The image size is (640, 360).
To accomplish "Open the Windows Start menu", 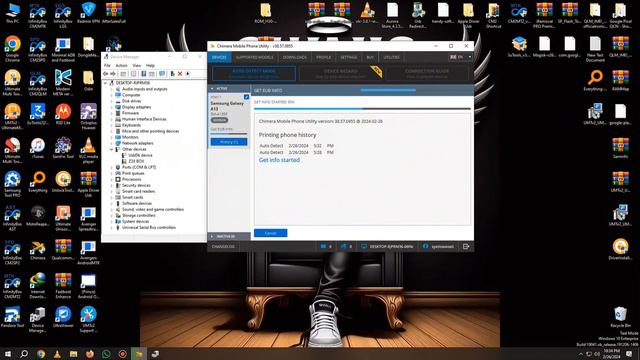I will (8, 354).
